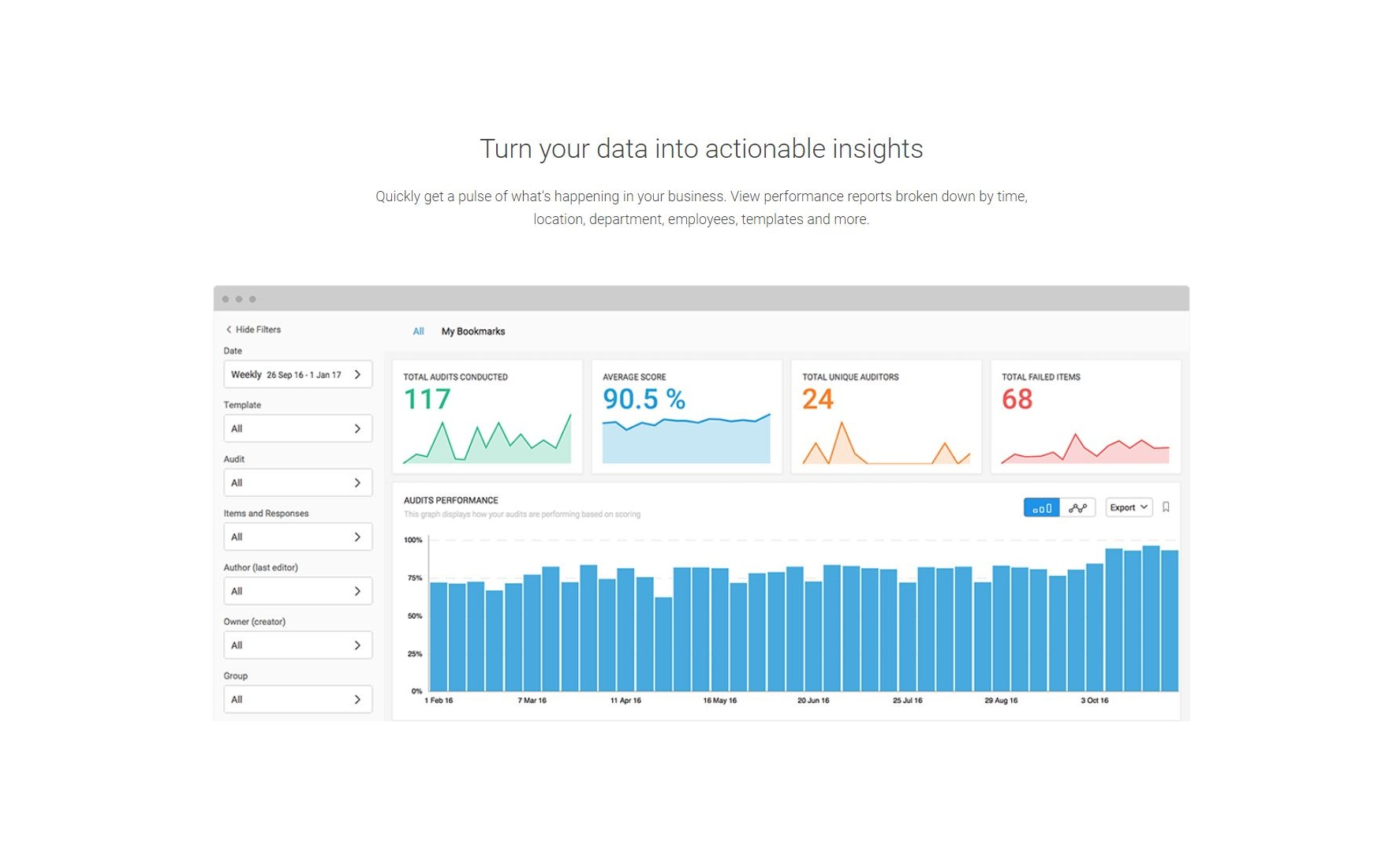
Task: Open the Total Failed Items card
Action: pyautogui.click(x=1086, y=417)
